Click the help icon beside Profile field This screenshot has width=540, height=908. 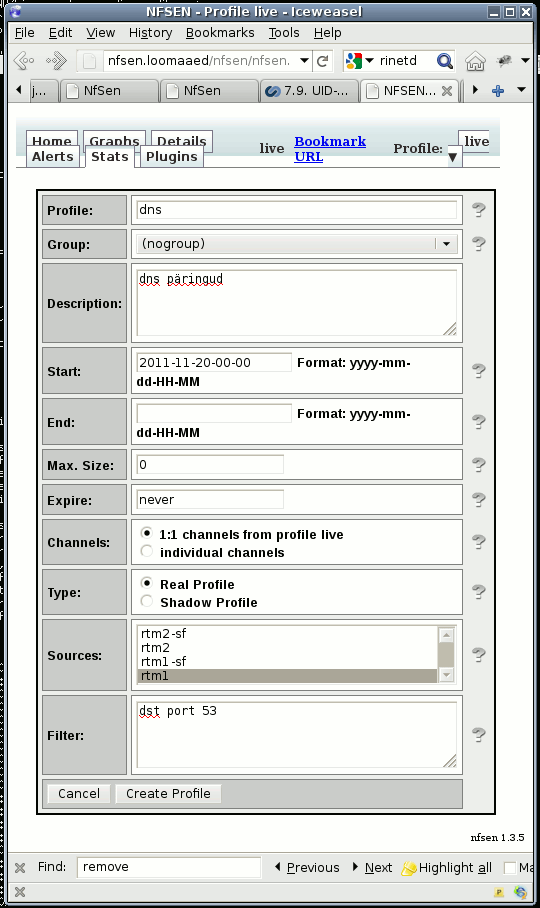[478, 210]
